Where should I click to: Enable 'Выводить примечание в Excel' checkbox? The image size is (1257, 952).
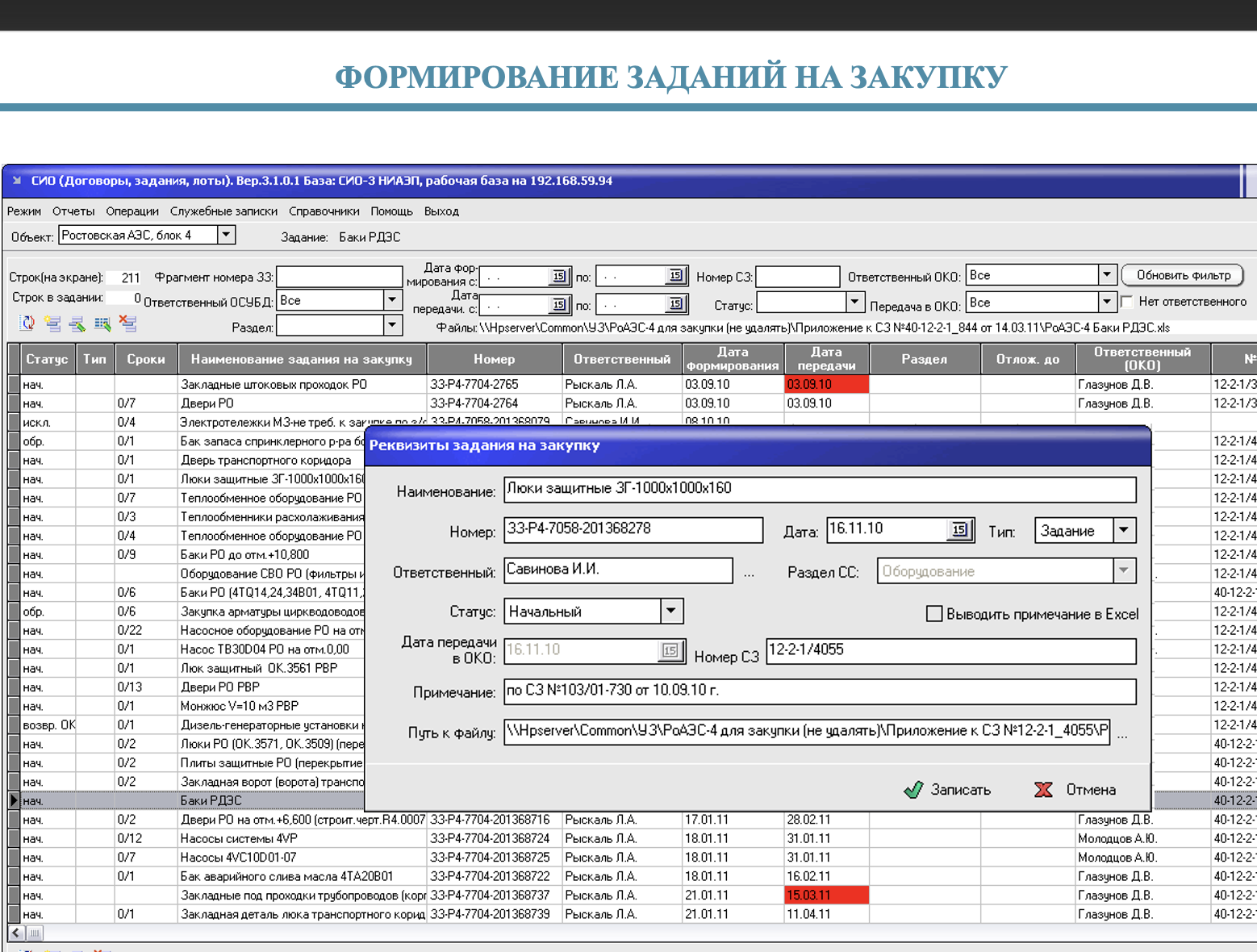[934, 614]
